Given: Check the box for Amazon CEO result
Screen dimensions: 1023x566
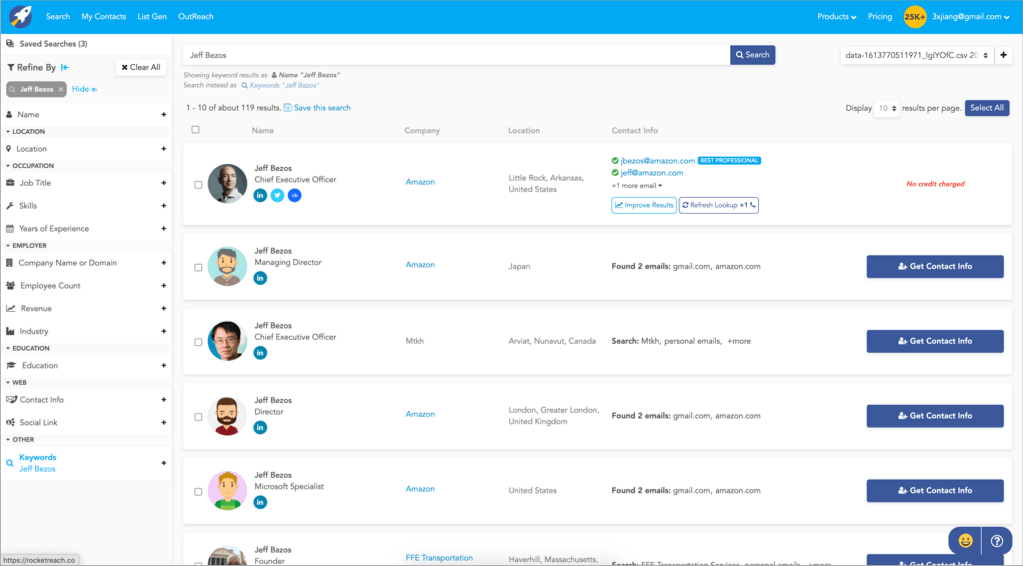Looking at the screenshot, I should [x=198, y=184].
